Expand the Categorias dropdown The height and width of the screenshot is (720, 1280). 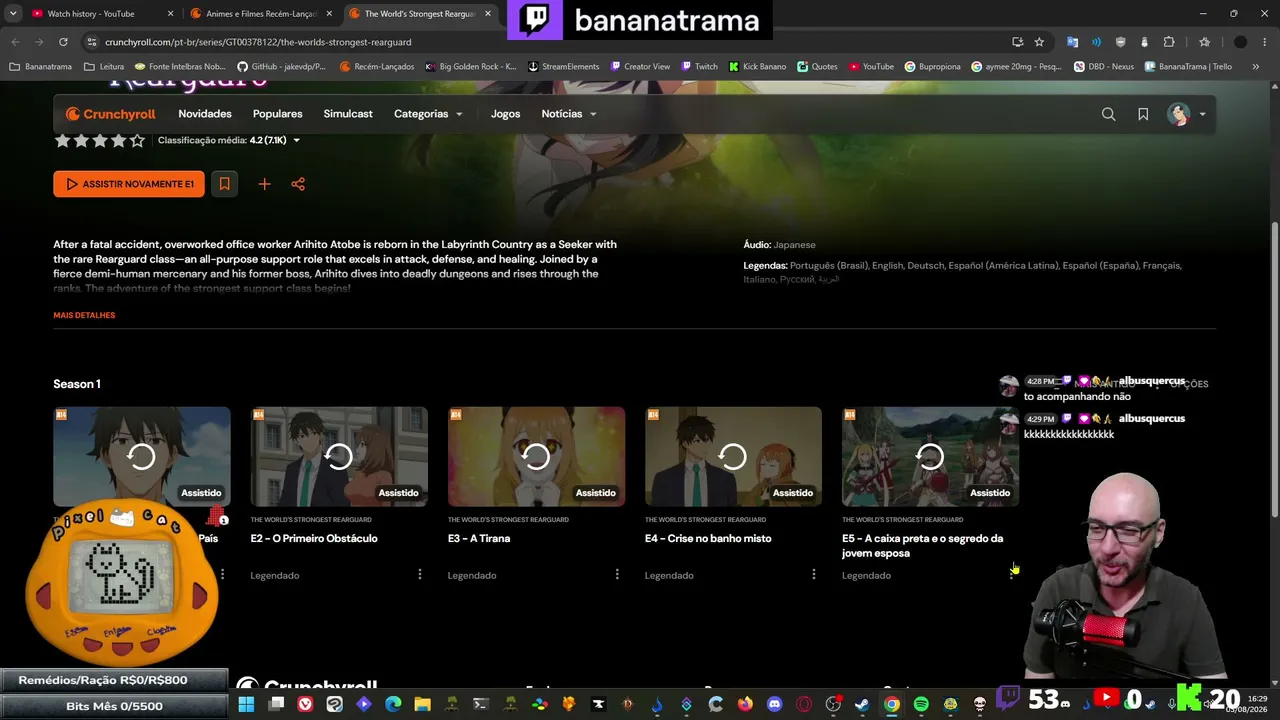pos(428,114)
